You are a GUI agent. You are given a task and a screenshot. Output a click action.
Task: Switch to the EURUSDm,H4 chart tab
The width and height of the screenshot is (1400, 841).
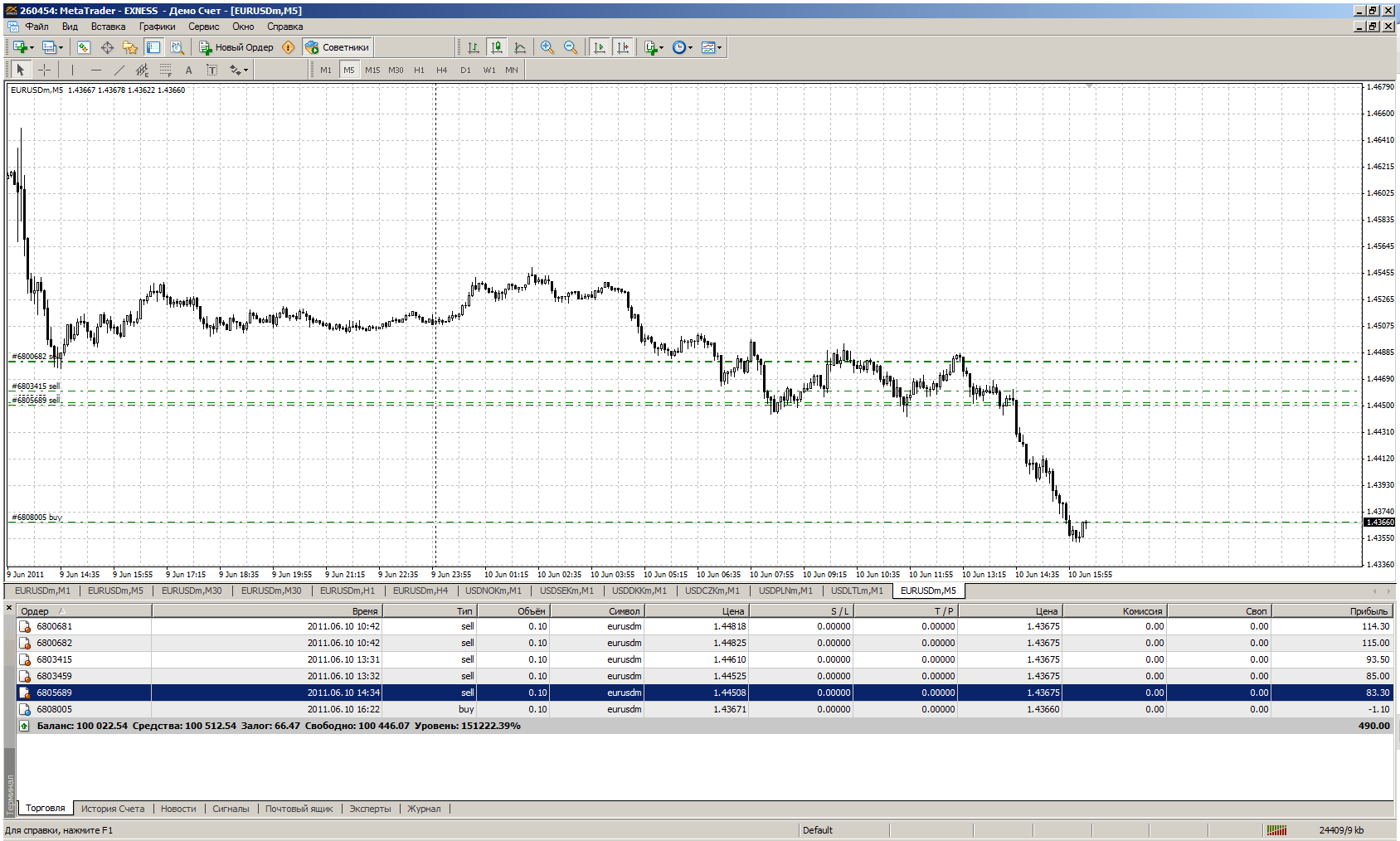tap(420, 591)
